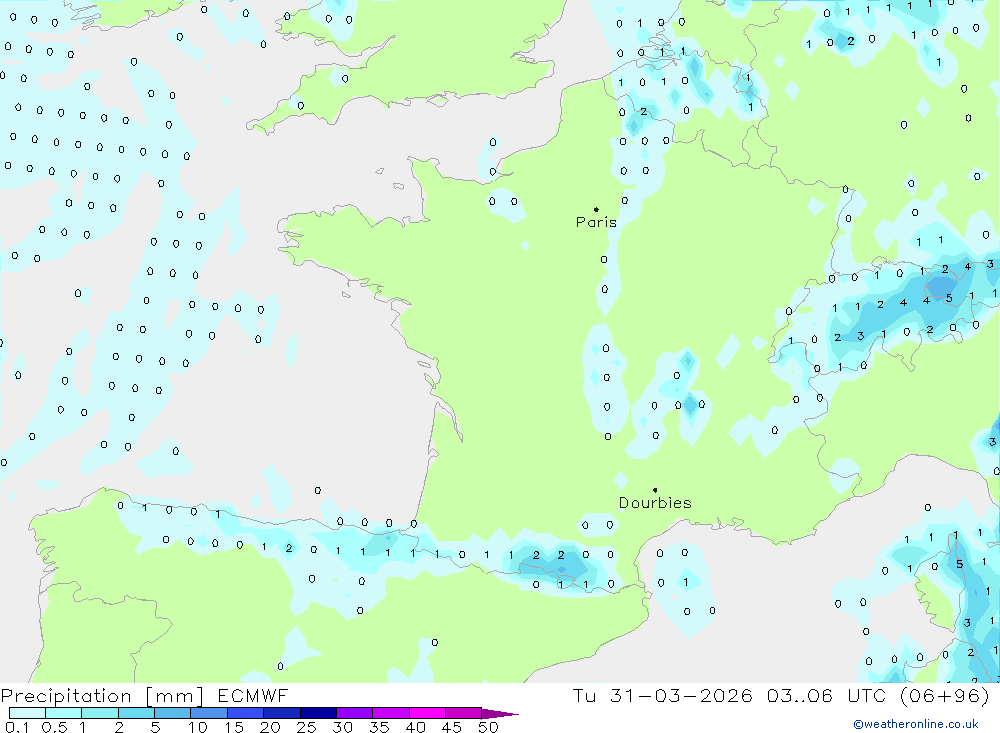Click the 03..06 UTC time label
Viewport: 1000px width, 733px height.
tap(827, 695)
